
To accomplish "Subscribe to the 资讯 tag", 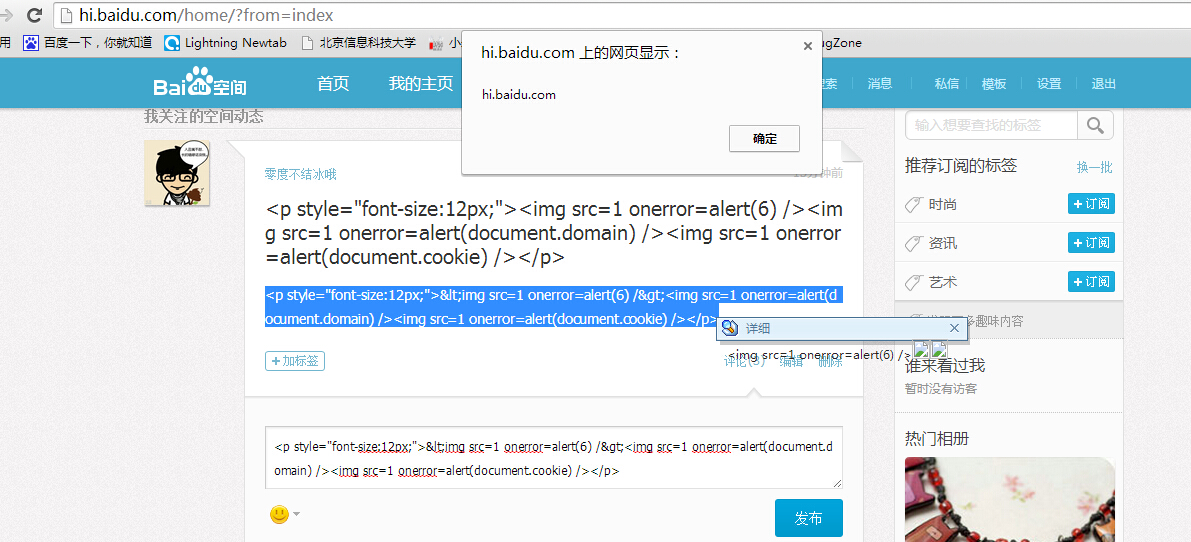I will (1091, 242).
